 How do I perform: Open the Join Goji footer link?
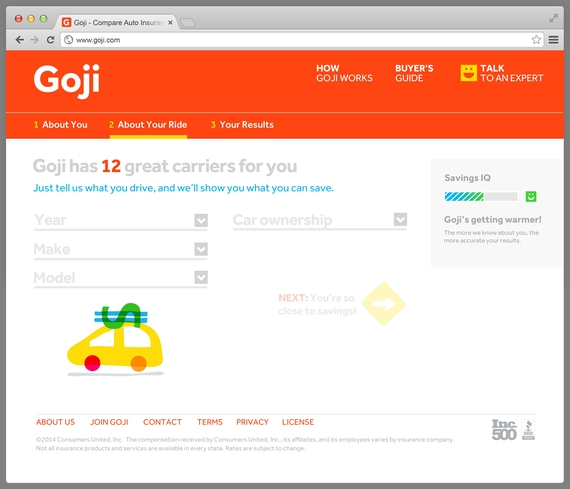(x=109, y=422)
